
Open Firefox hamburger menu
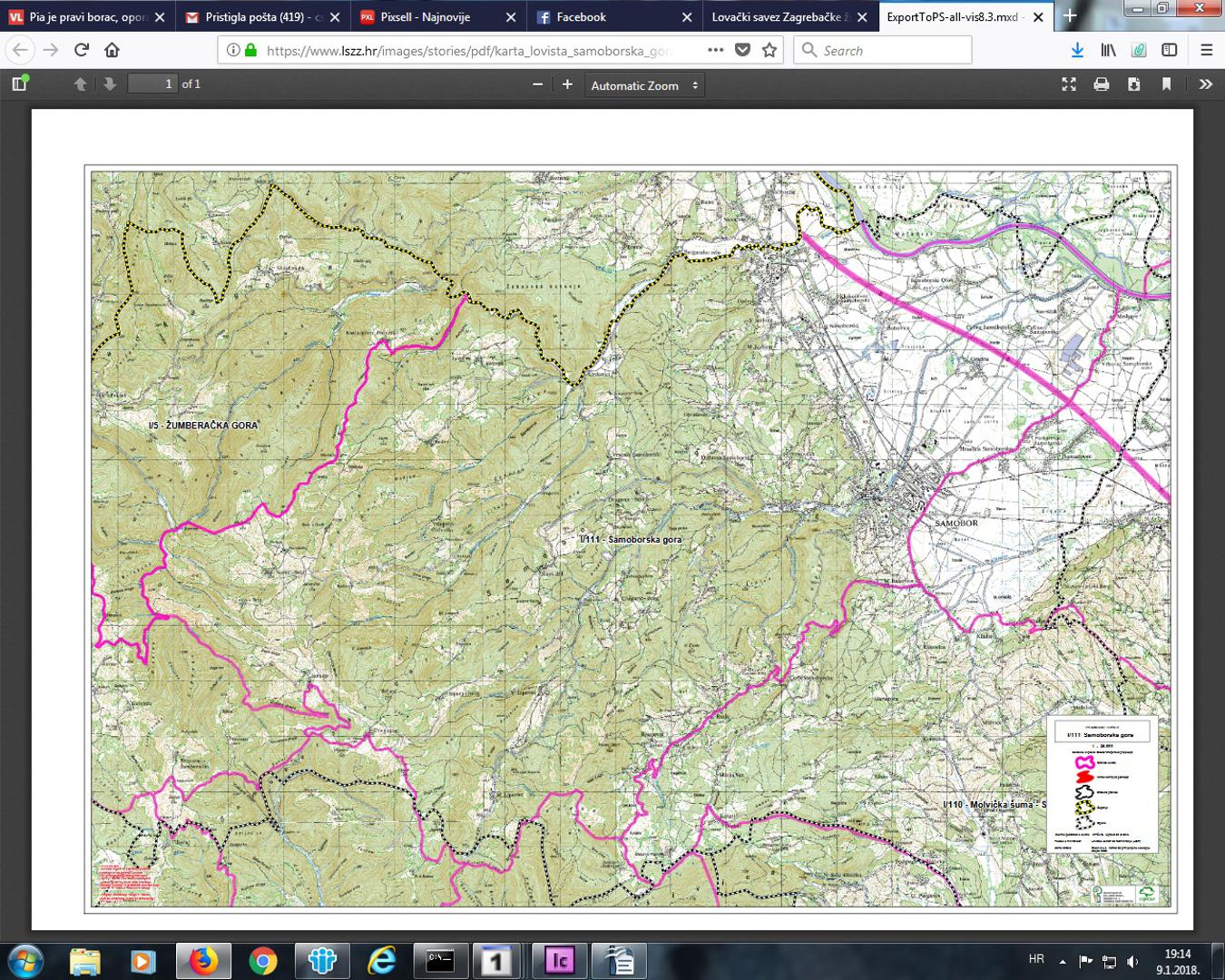[x=1206, y=51]
